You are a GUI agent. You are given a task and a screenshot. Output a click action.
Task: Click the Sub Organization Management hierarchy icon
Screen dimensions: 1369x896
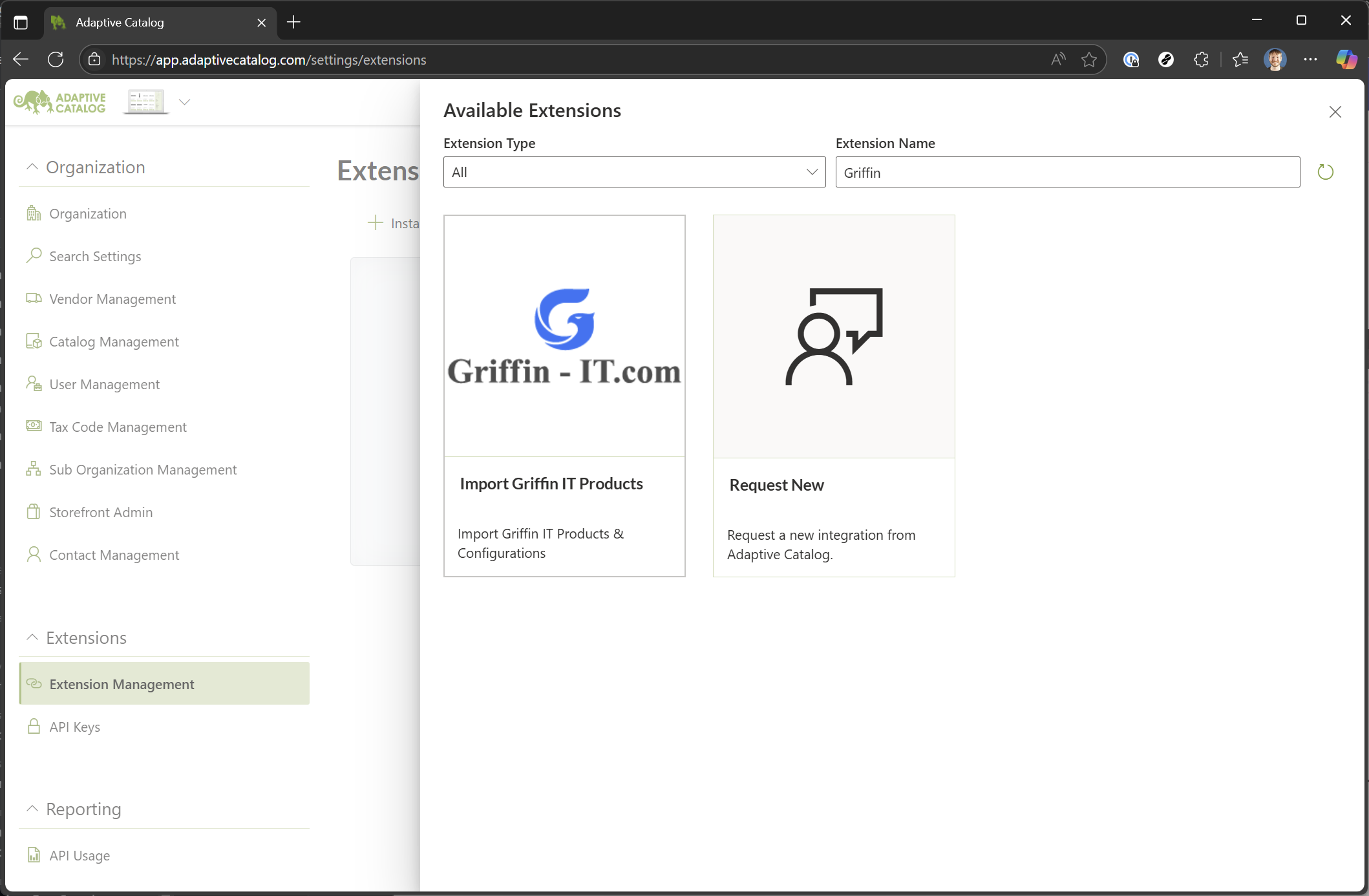34,469
